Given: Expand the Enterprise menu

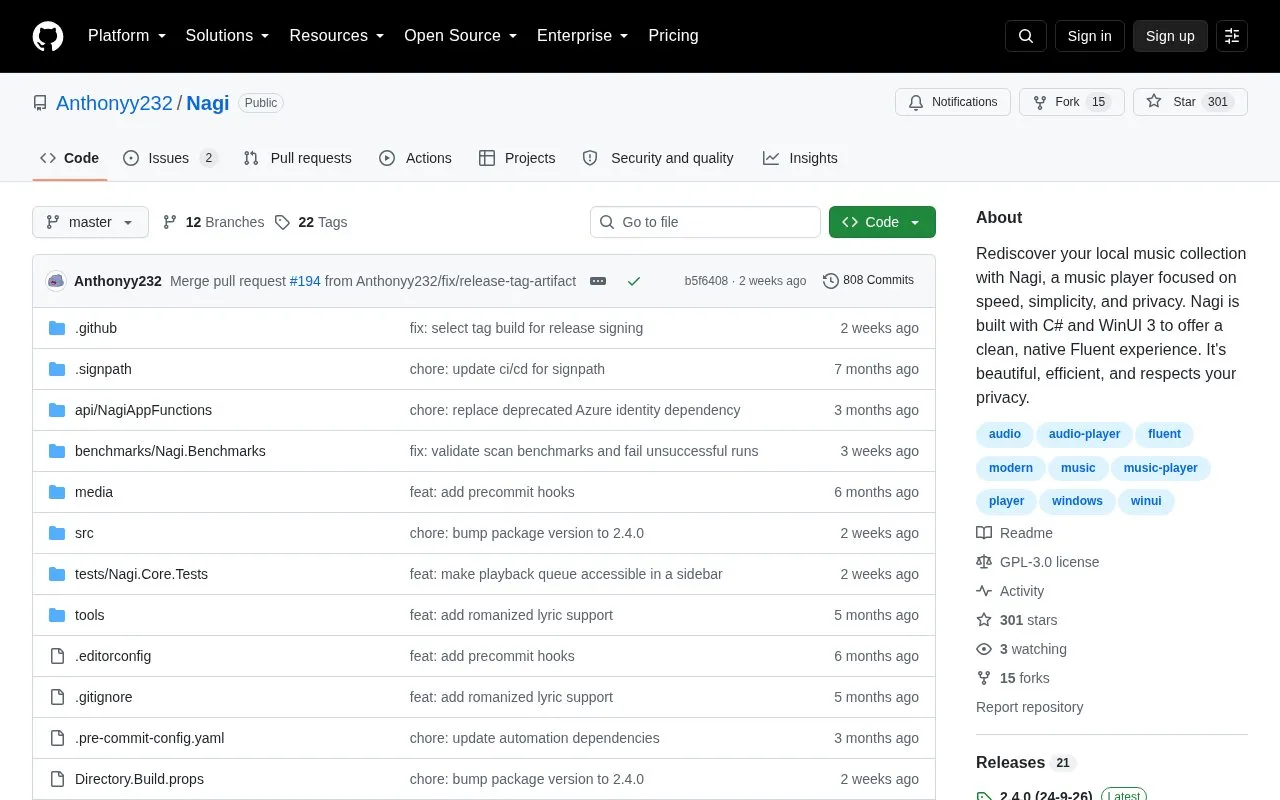Looking at the screenshot, I should click(583, 36).
